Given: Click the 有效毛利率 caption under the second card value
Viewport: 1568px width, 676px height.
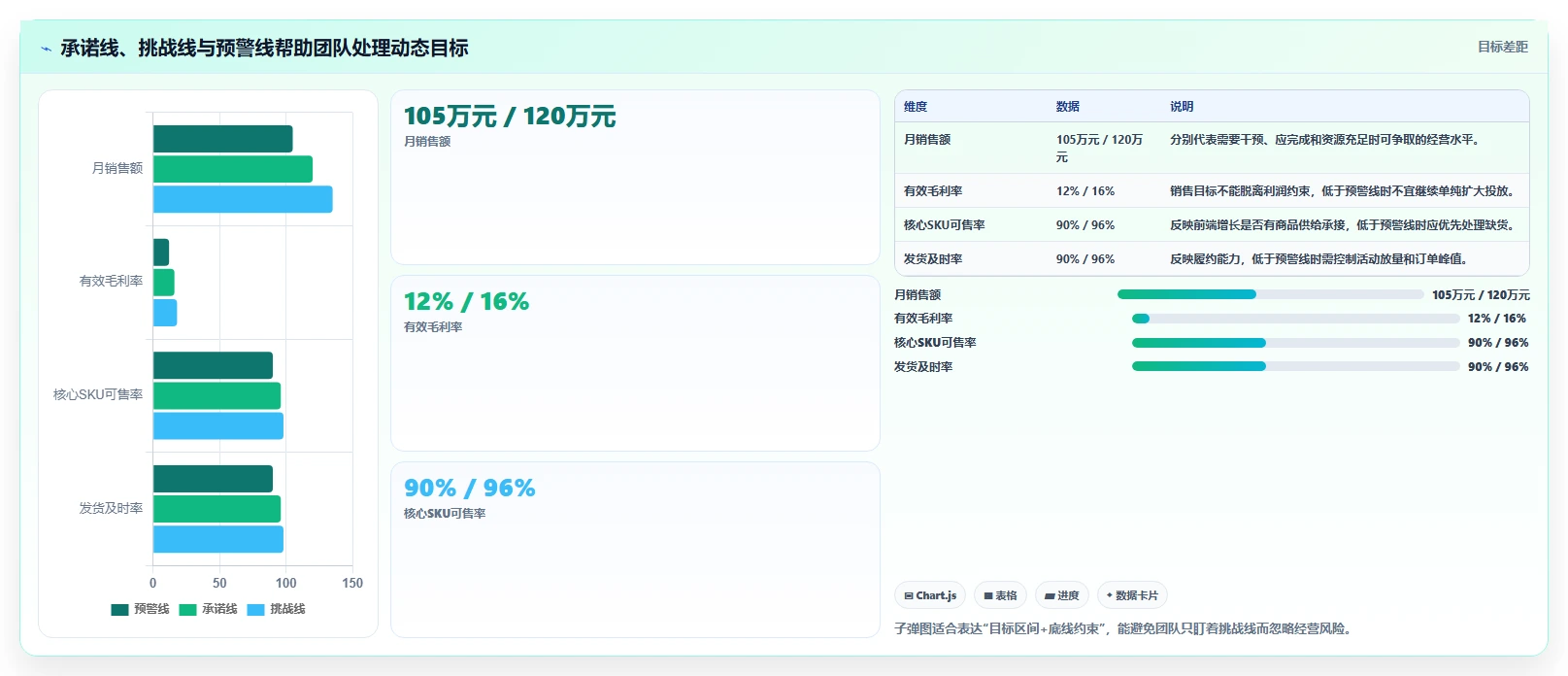Looking at the screenshot, I should coord(433,327).
